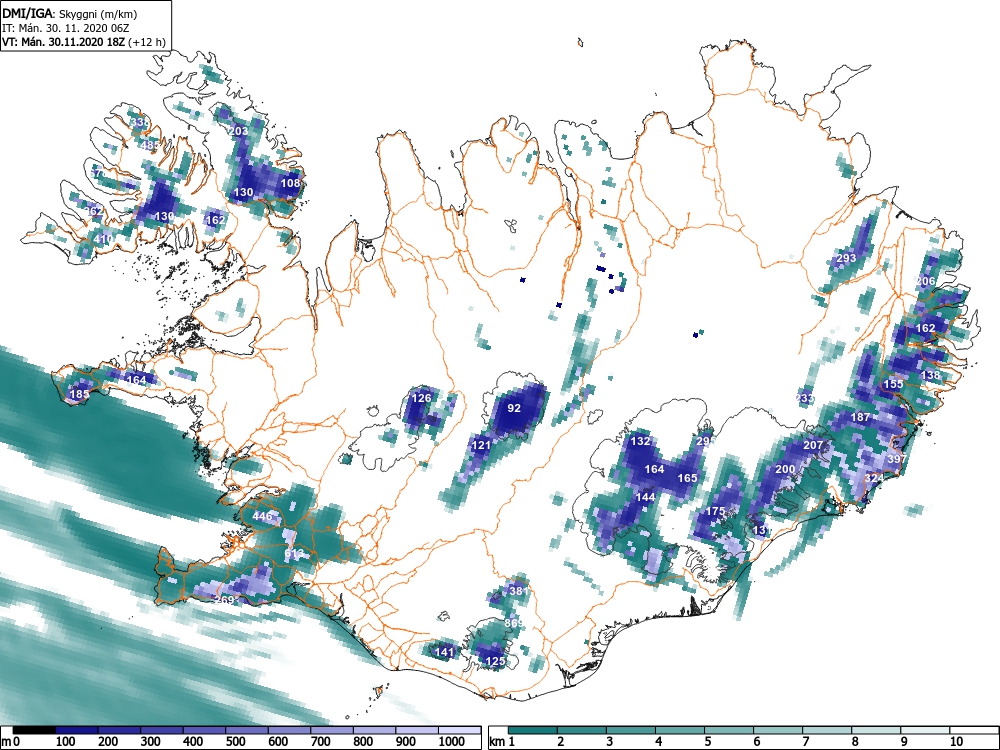Image resolution: width=1000 pixels, height=750 pixels.
Task: Click the '121' visibility label
Action: click(x=481, y=445)
